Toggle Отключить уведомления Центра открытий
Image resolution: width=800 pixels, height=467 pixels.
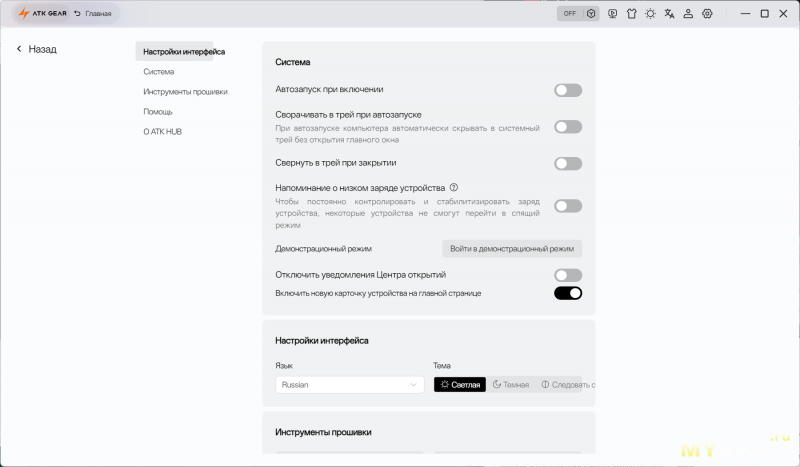[x=568, y=275]
